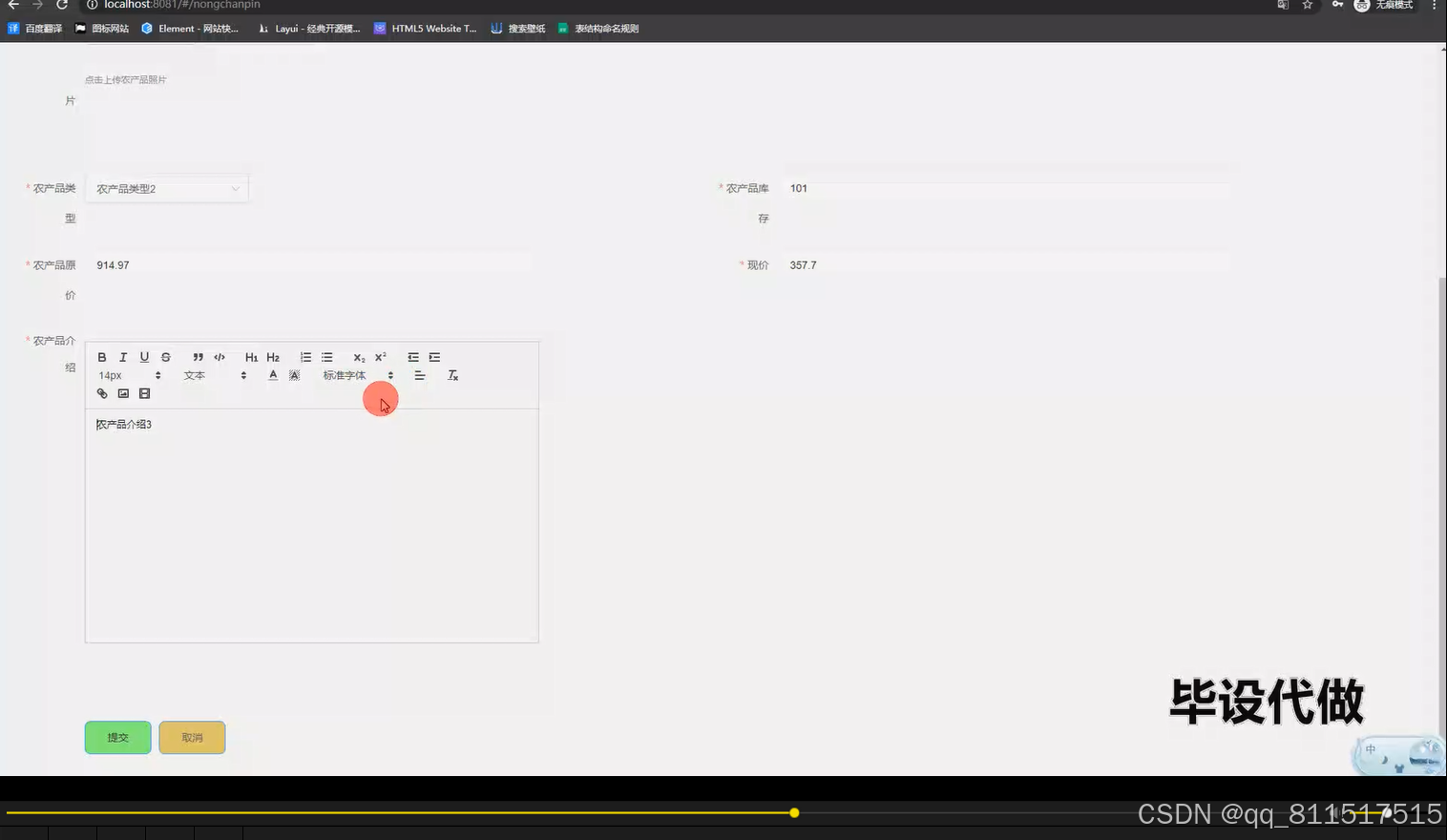Increase the text indent
The image size is (1447, 840).
[x=434, y=357]
